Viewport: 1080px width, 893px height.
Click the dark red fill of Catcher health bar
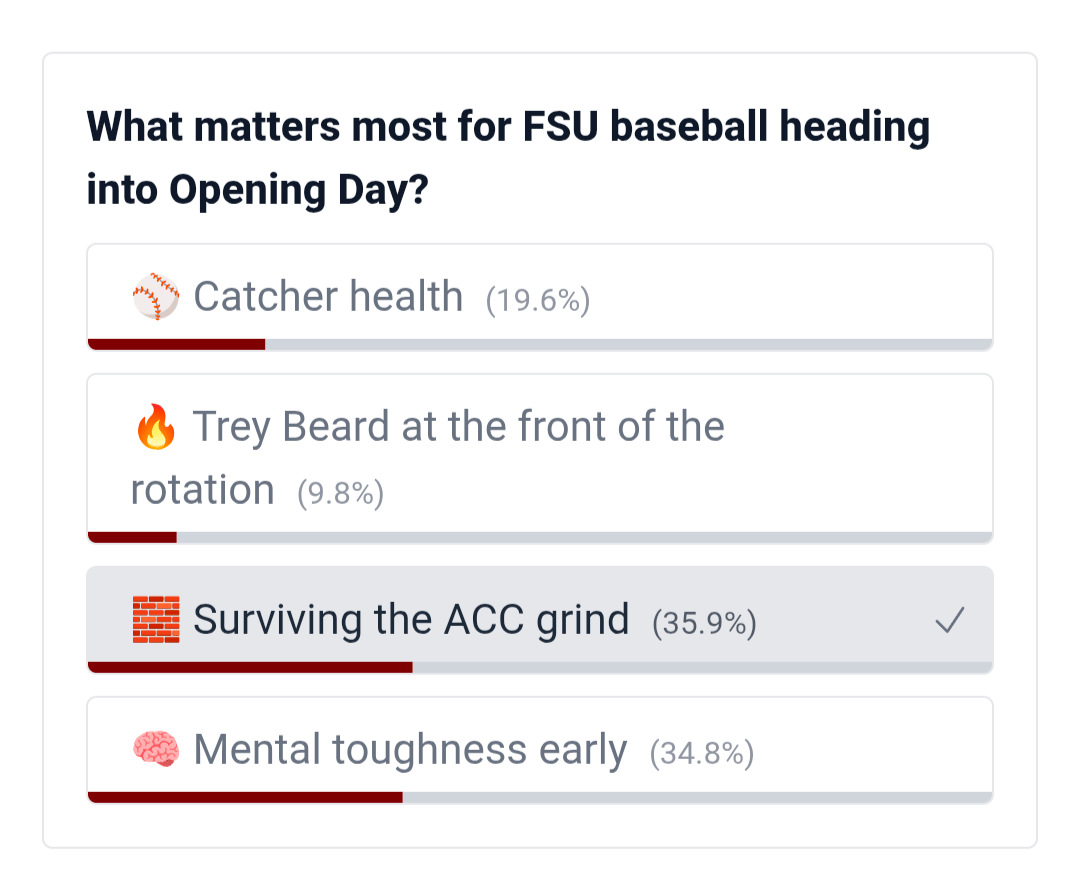[177, 344]
